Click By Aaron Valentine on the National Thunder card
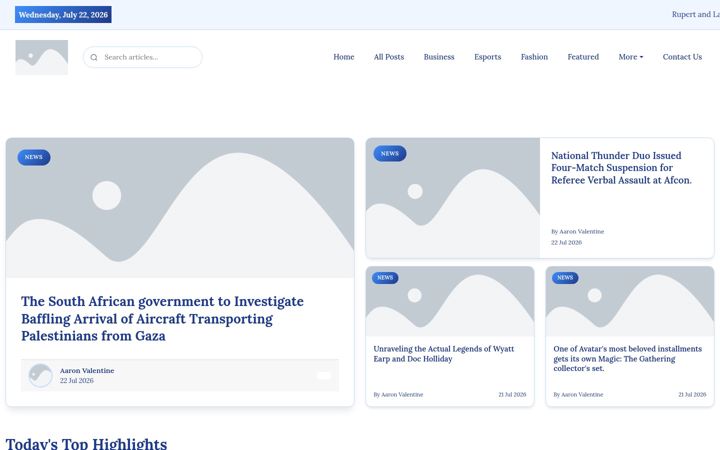 [578, 231]
